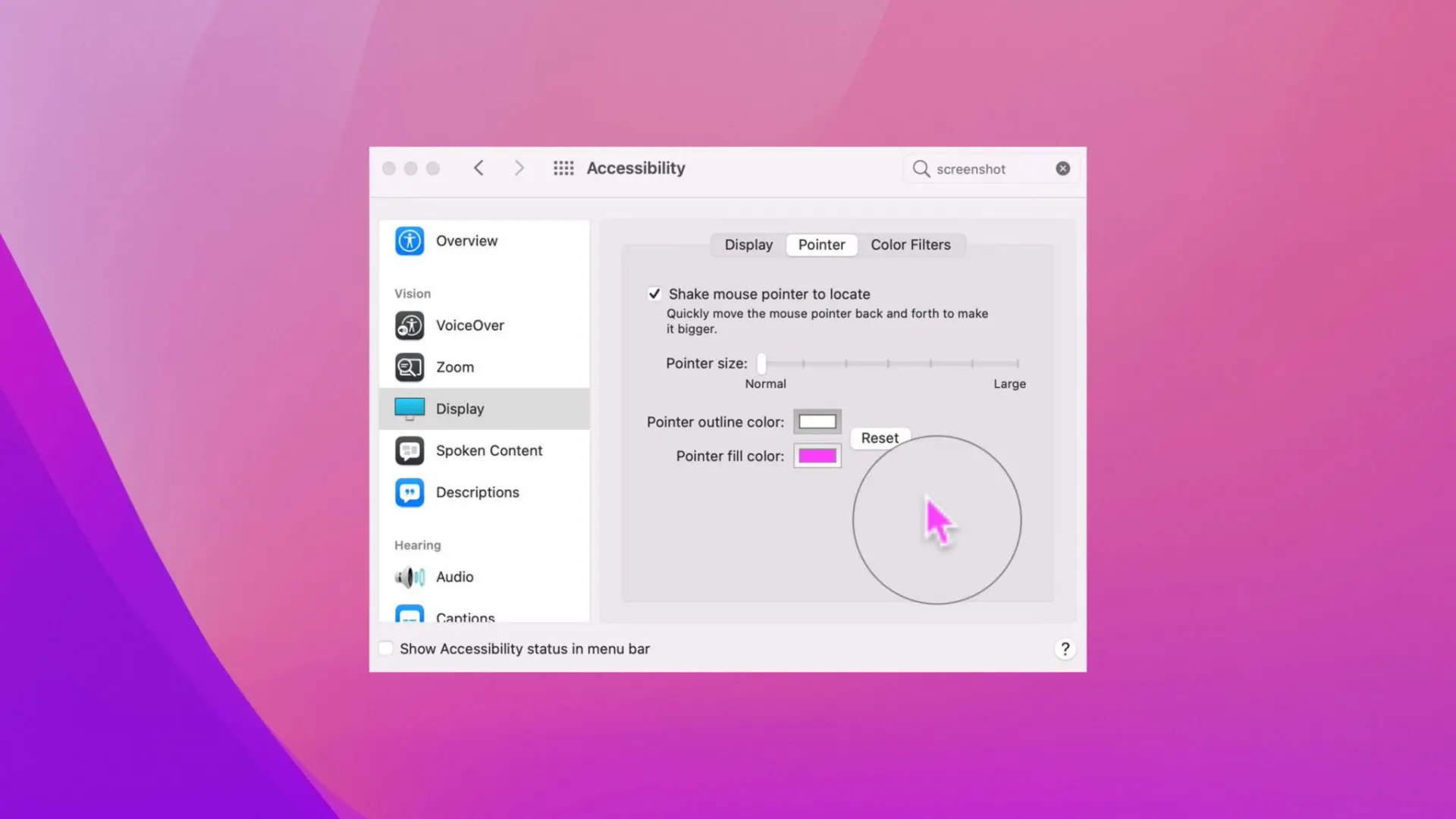Clear the screenshot search text
Viewport: 1456px width, 819px height.
[1062, 168]
